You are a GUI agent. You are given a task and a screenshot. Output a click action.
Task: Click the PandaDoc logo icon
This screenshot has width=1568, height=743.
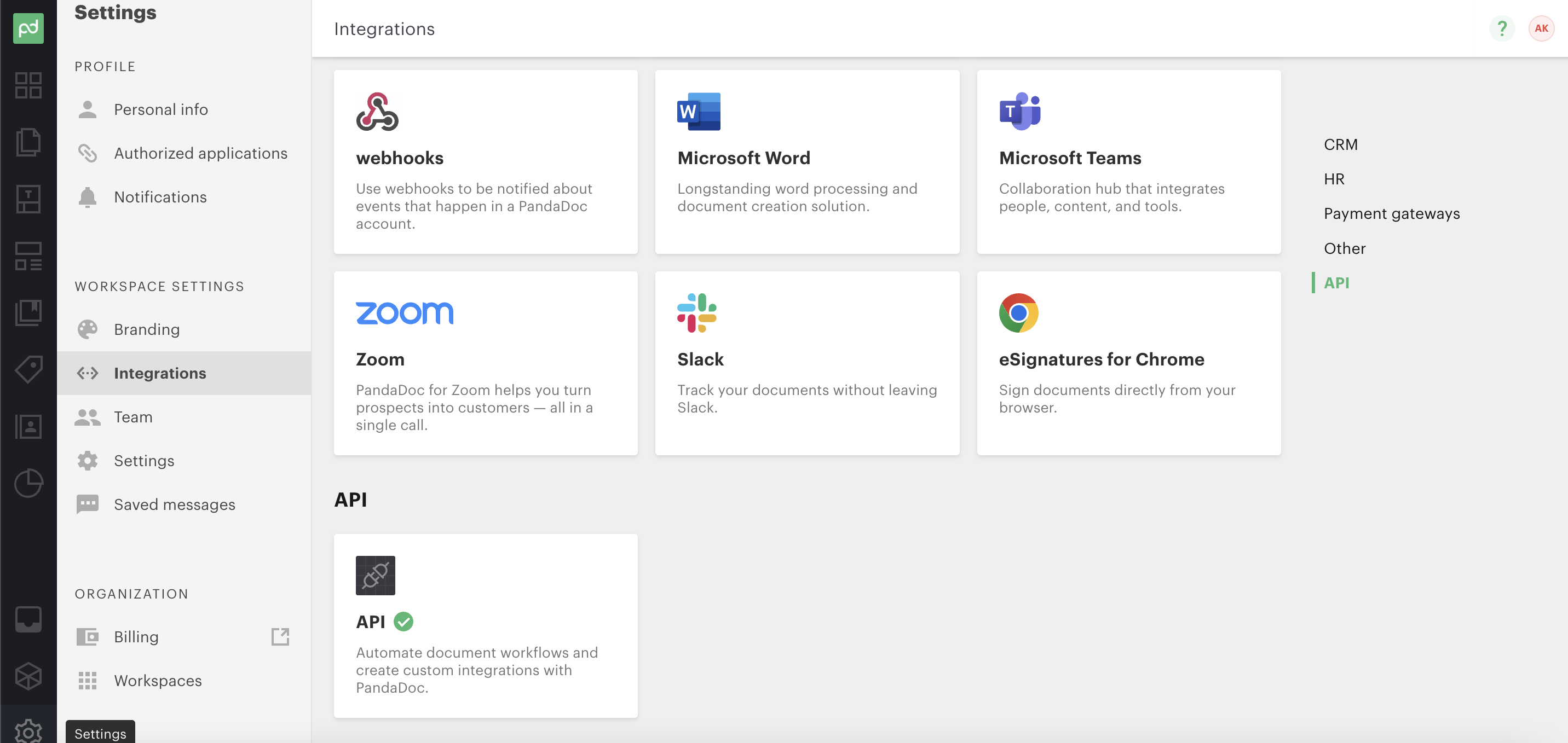pos(28,28)
